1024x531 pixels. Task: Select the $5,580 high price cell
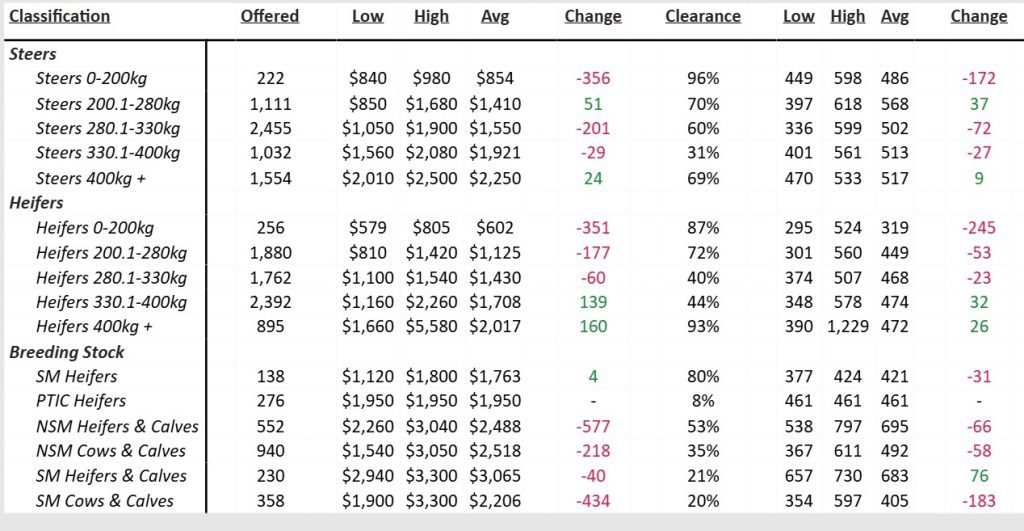tap(431, 327)
